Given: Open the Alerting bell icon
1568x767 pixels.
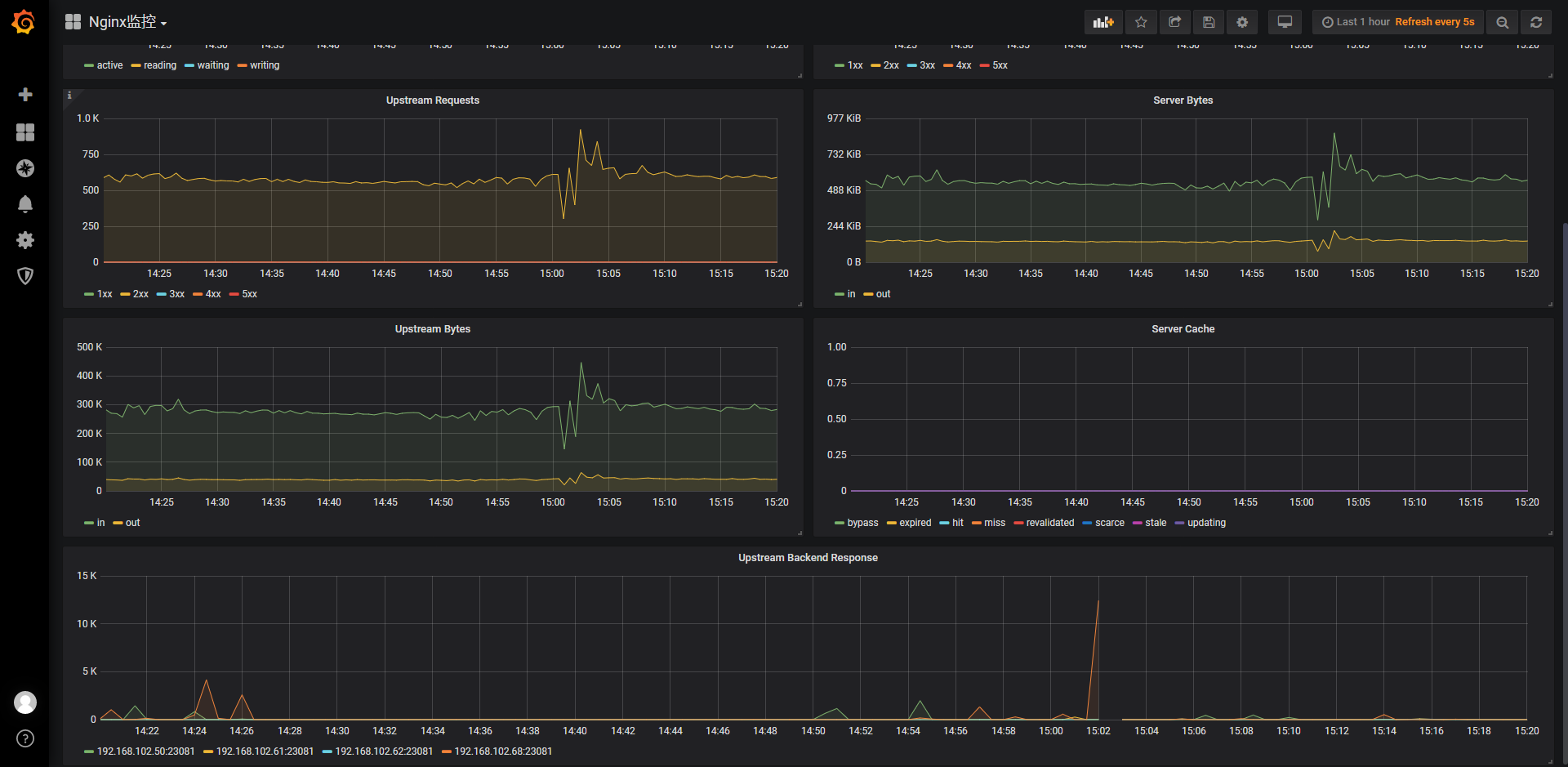Looking at the screenshot, I should pos(25,204).
